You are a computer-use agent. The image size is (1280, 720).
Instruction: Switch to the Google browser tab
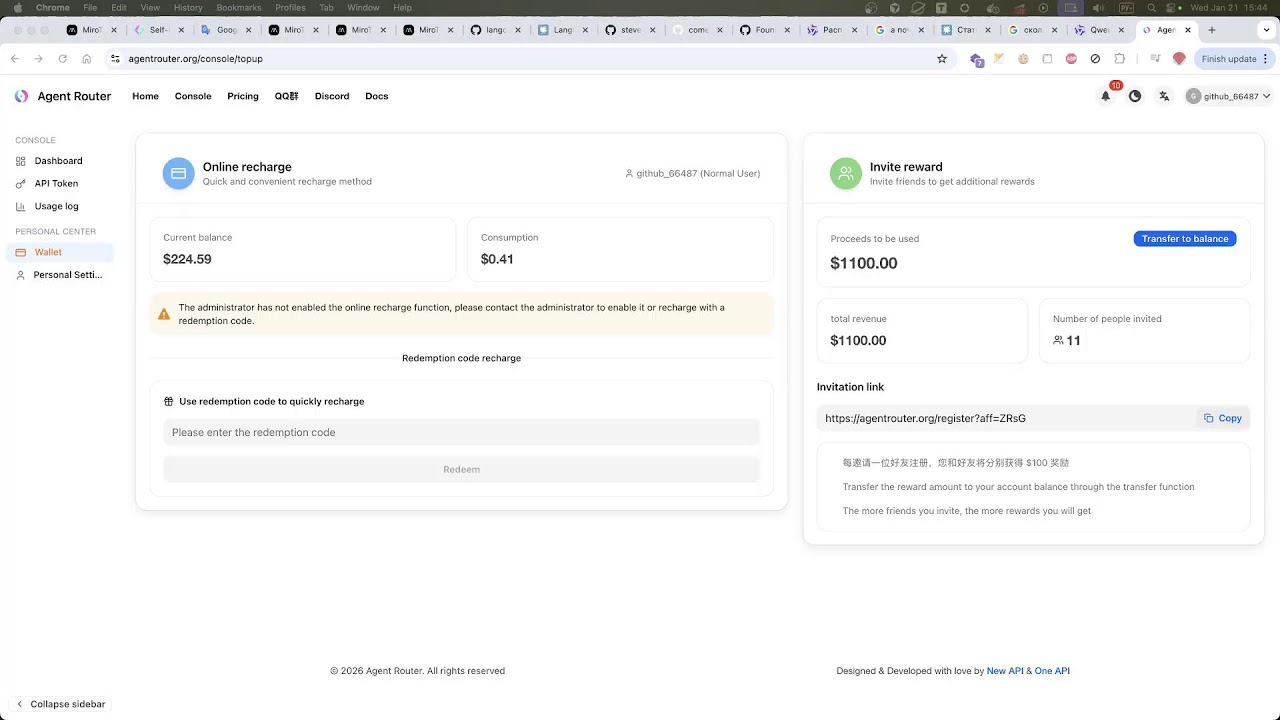[224, 30]
